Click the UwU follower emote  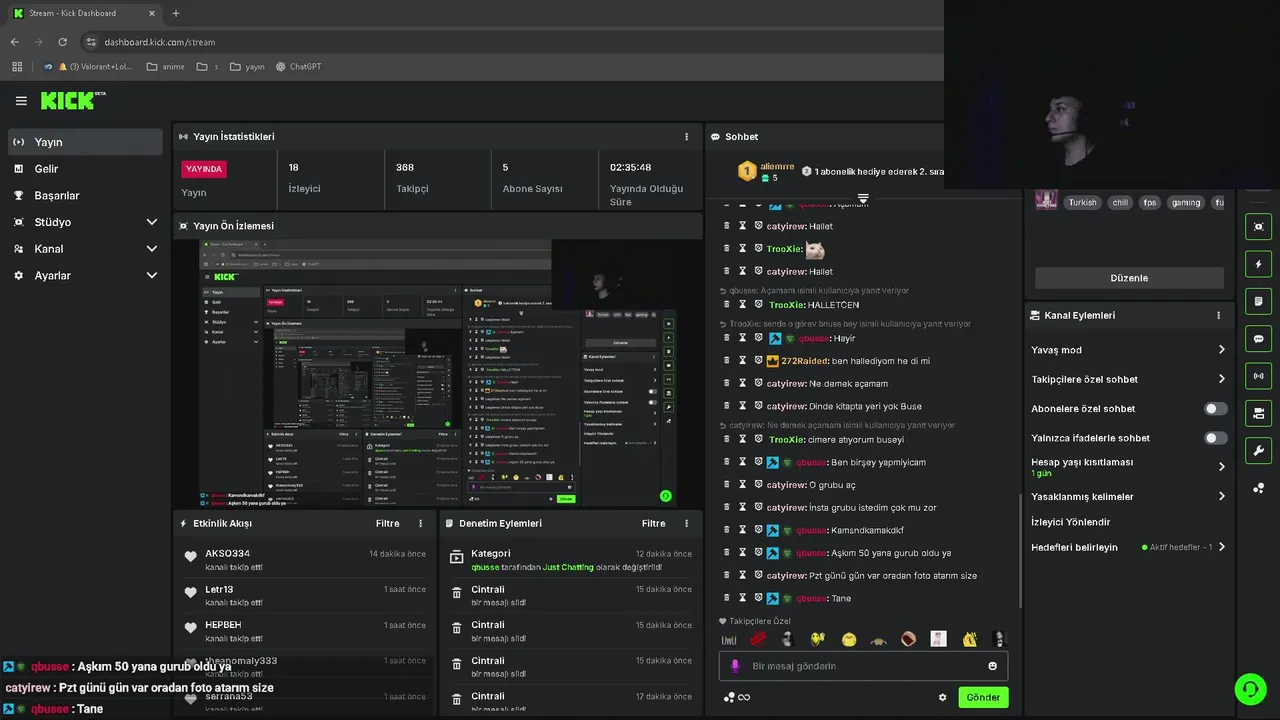[729, 639]
